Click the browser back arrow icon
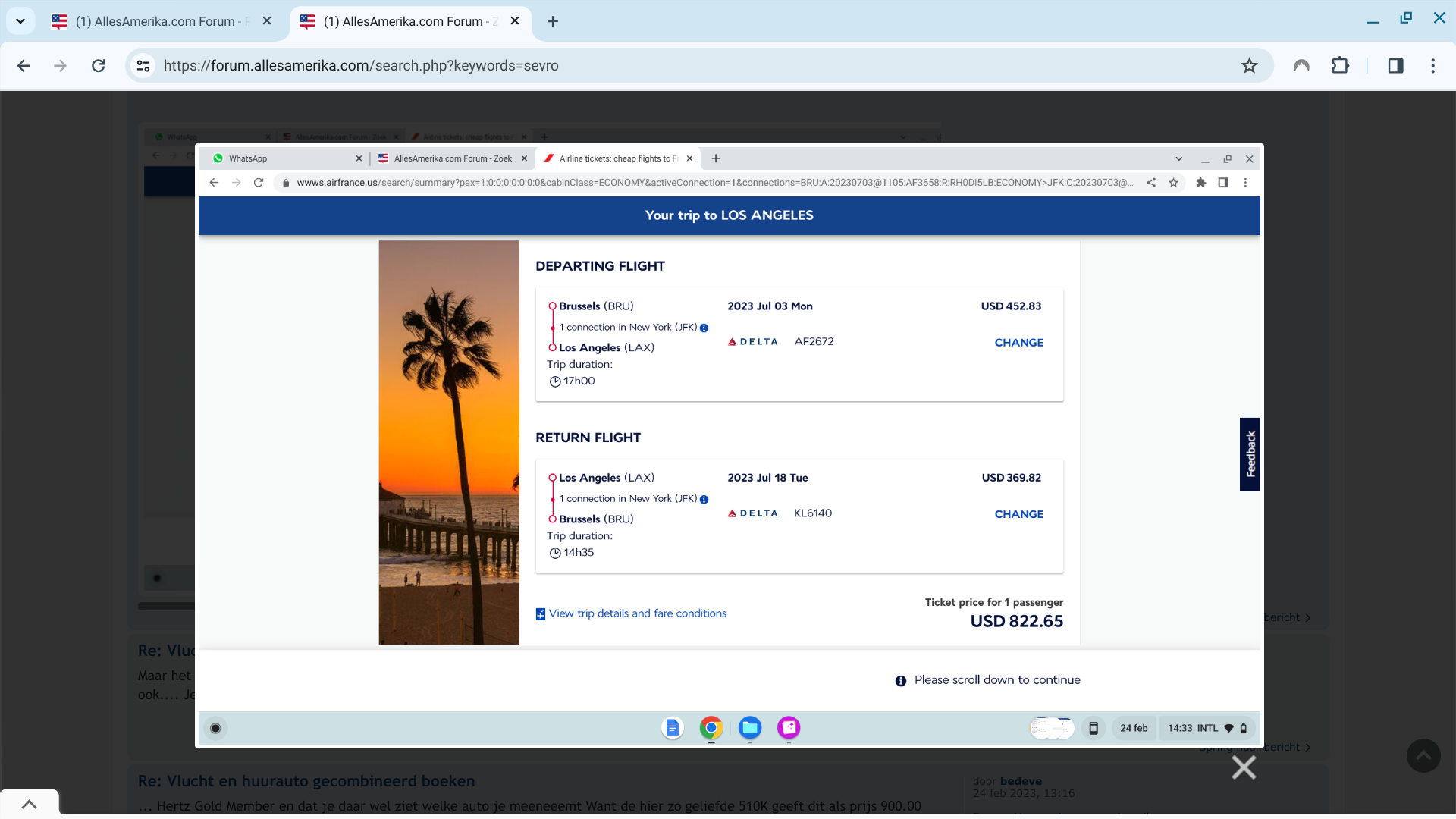This screenshot has width=1456, height=819. pyautogui.click(x=24, y=66)
